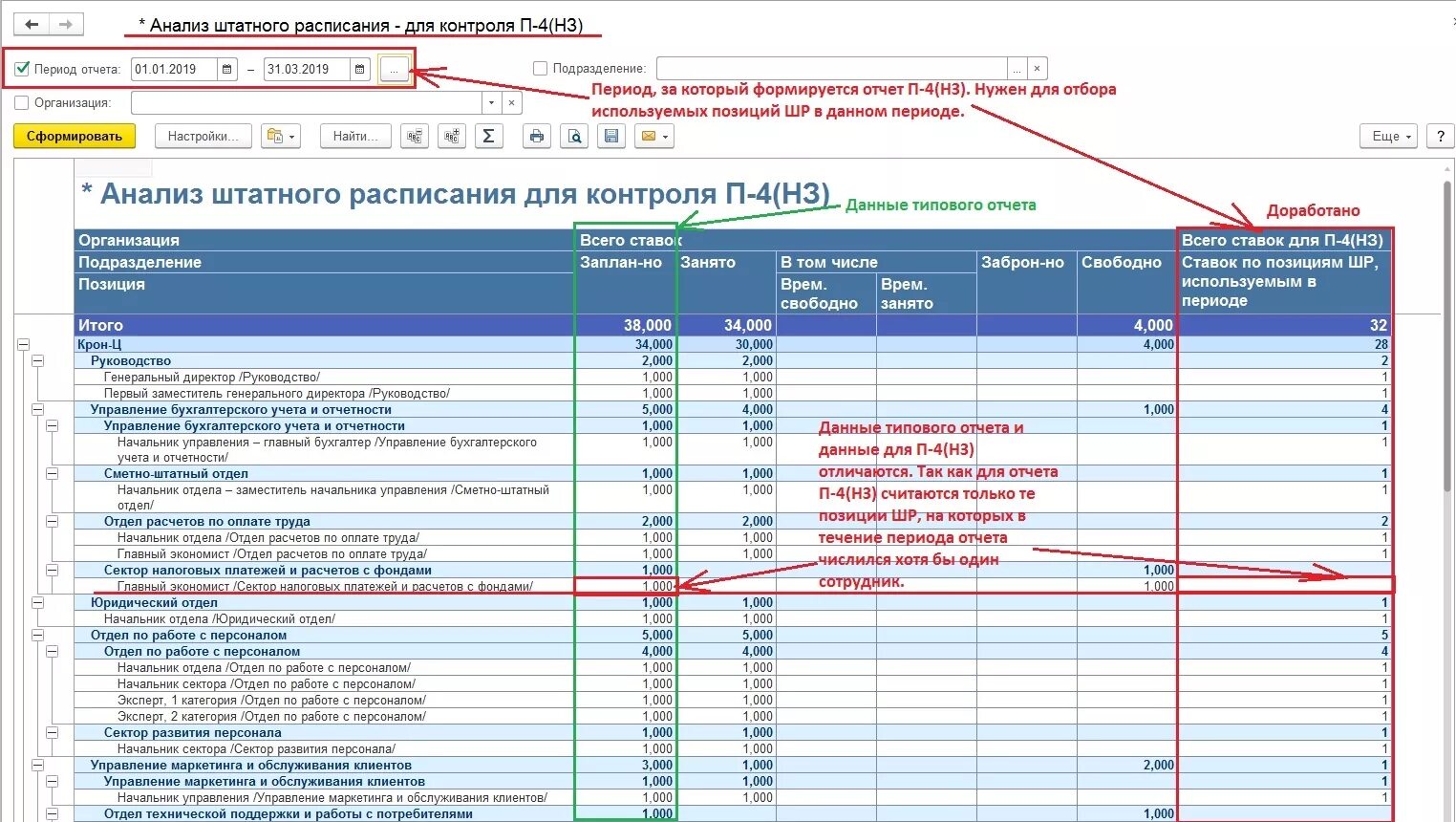
Task: Click the Итого П-4(НЗ) value 32
Action: pos(1379,325)
